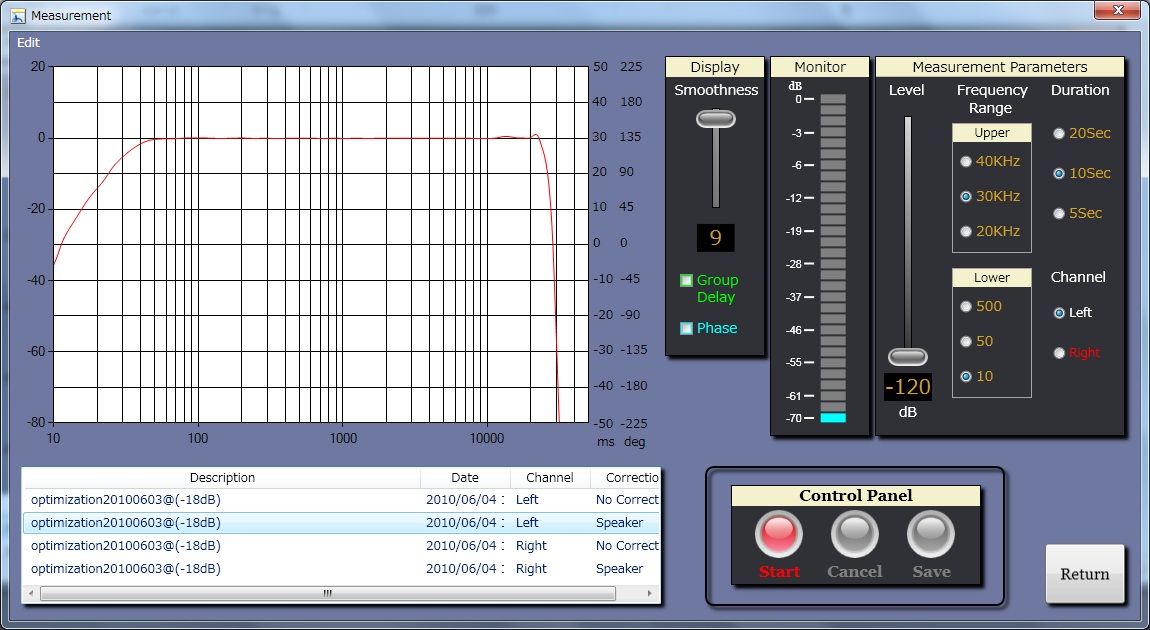Click the Save round button
This screenshot has height=630, width=1150.
pos(930,535)
